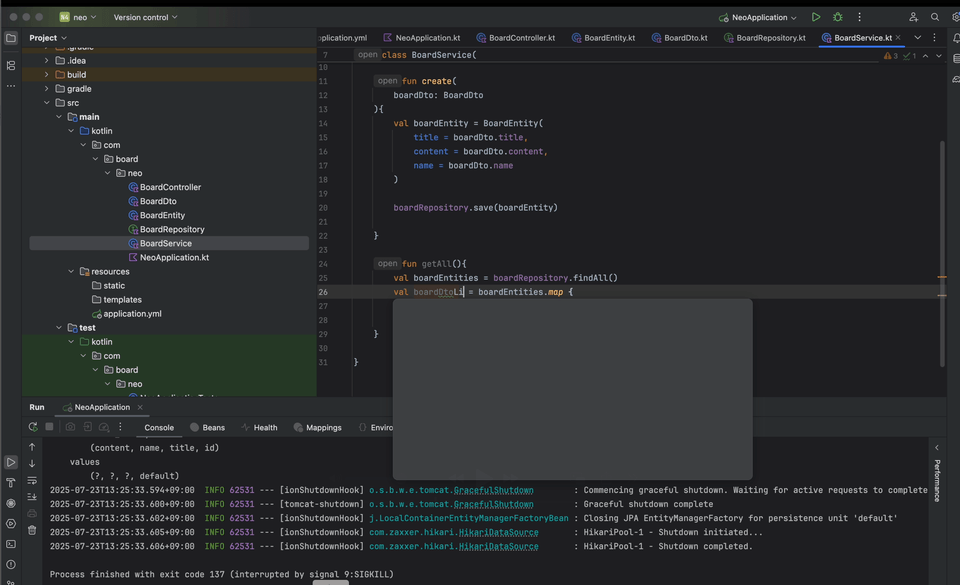Show hidden editor tabs chevron
Image resolution: width=960 pixels, height=585 pixels.
(x=917, y=38)
